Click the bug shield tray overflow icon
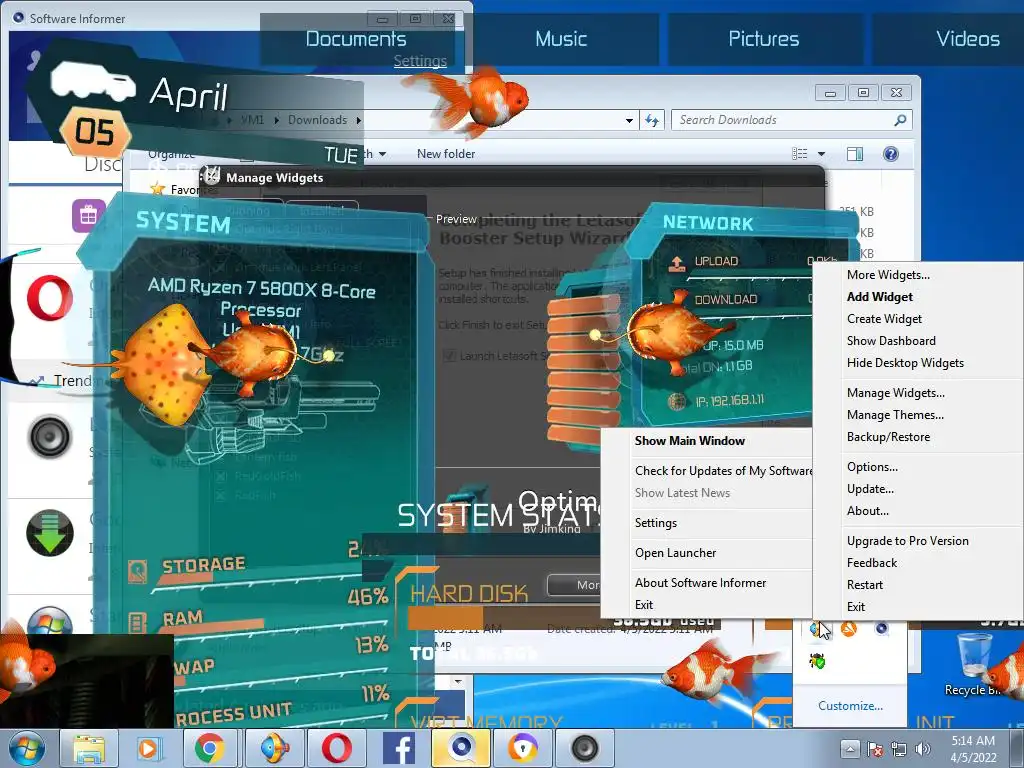 [x=817, y=662]
